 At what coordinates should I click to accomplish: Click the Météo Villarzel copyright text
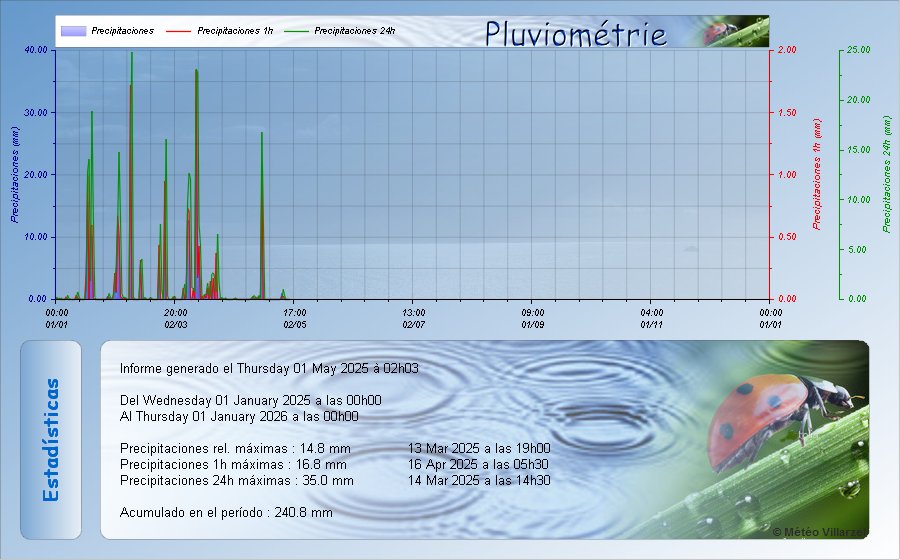(x=820, y=532)
